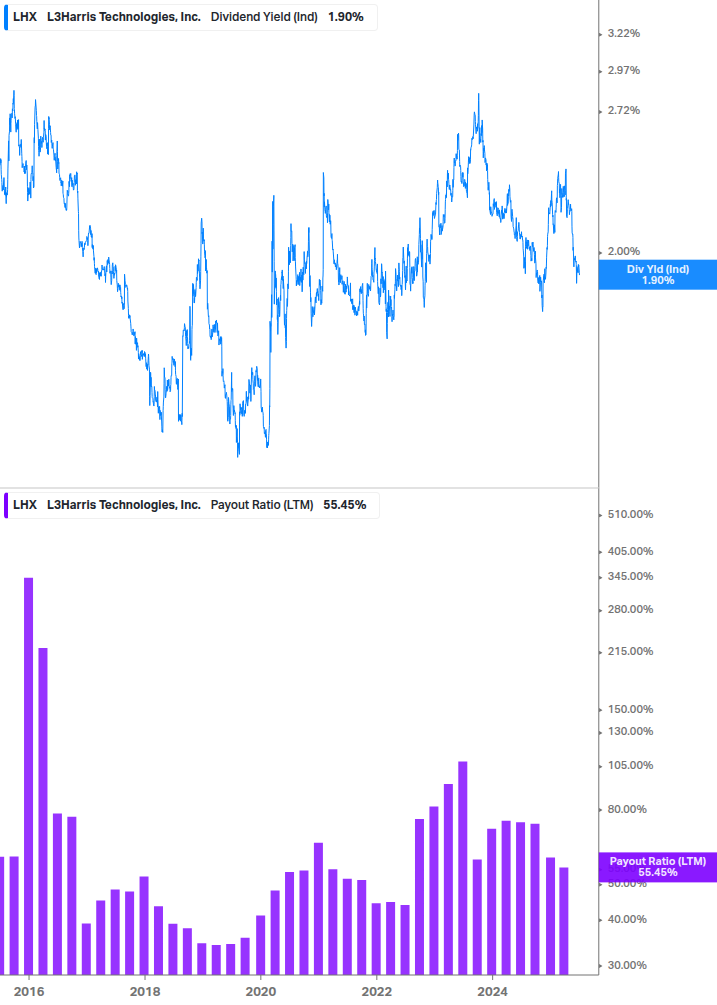Click the LHX ticker in the Payout Ratio legend
Screen dimensions: 717x1005
point(25,505)
